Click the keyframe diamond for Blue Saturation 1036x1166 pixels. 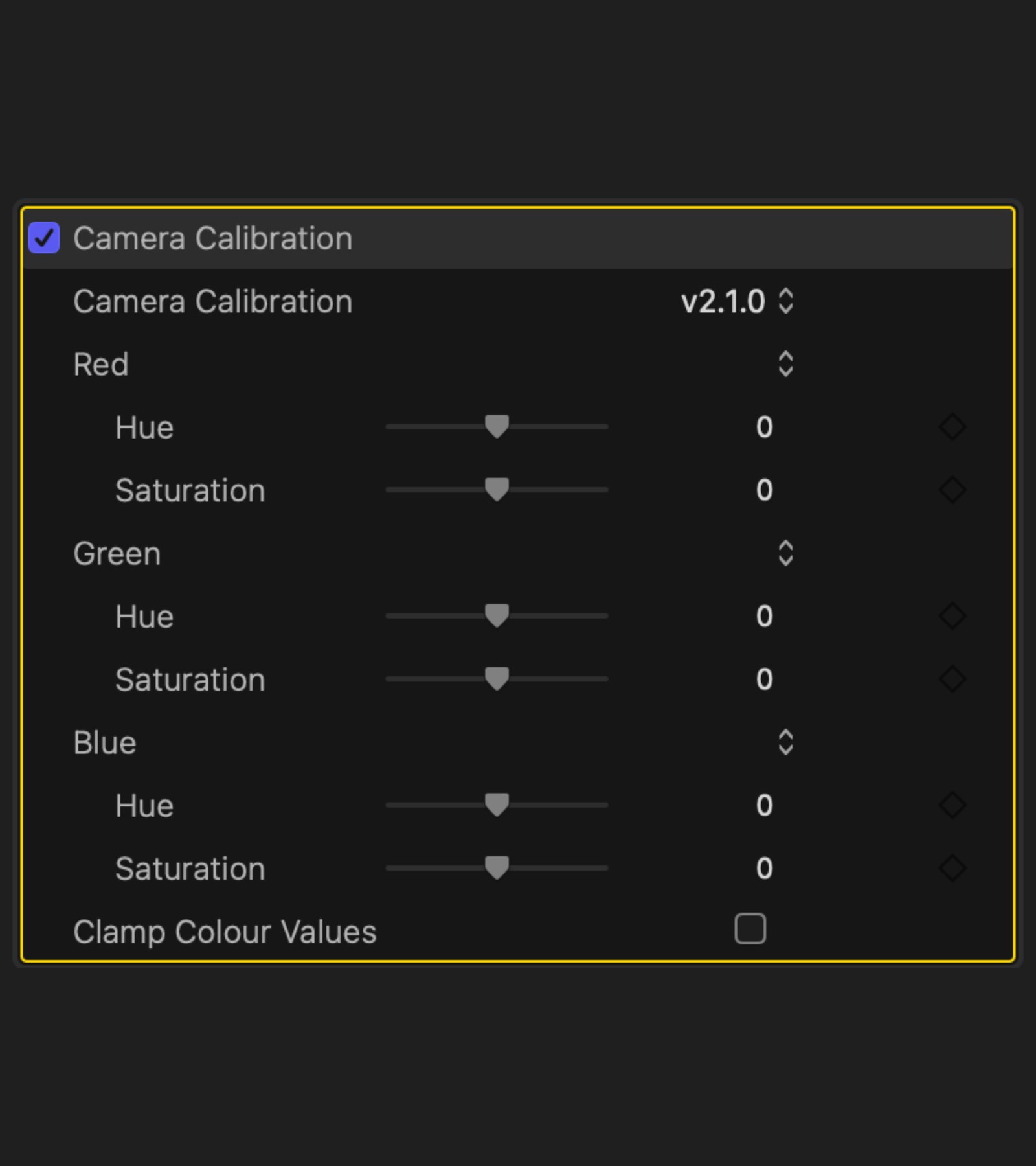click(x=952, y=869)
